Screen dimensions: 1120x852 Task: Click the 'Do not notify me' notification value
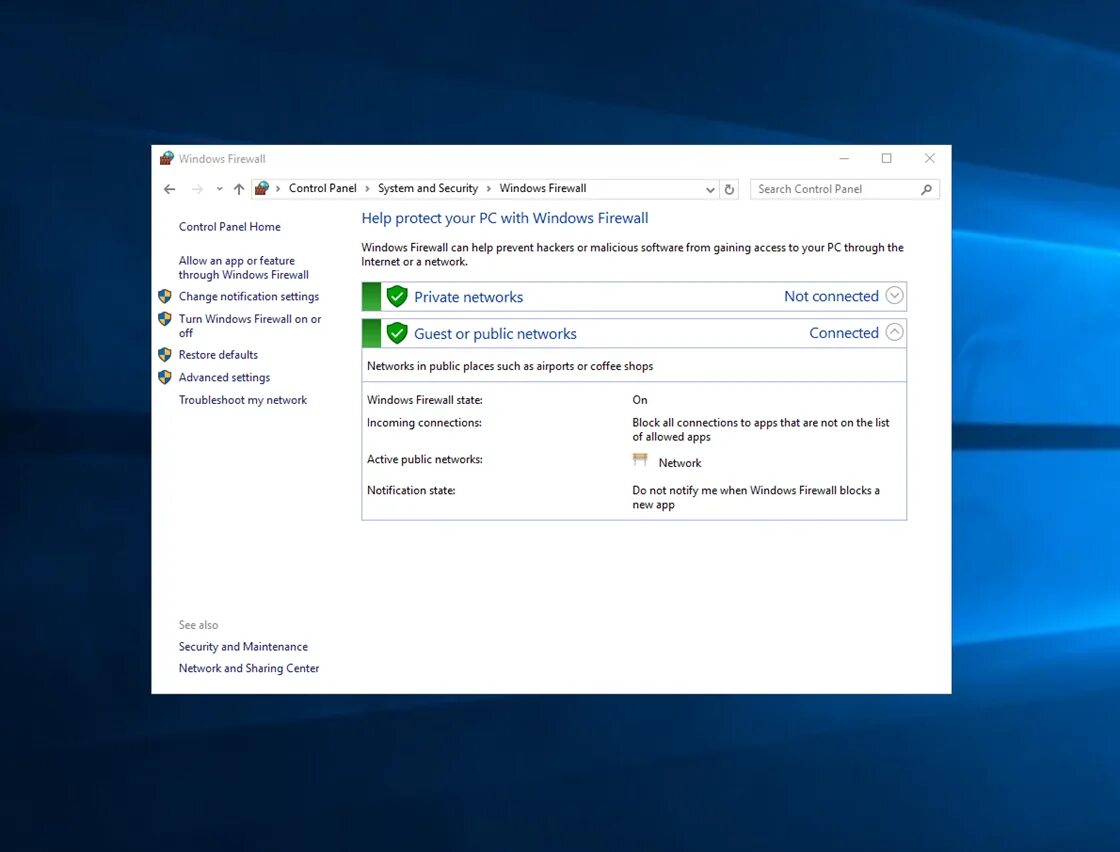(756, 498)
